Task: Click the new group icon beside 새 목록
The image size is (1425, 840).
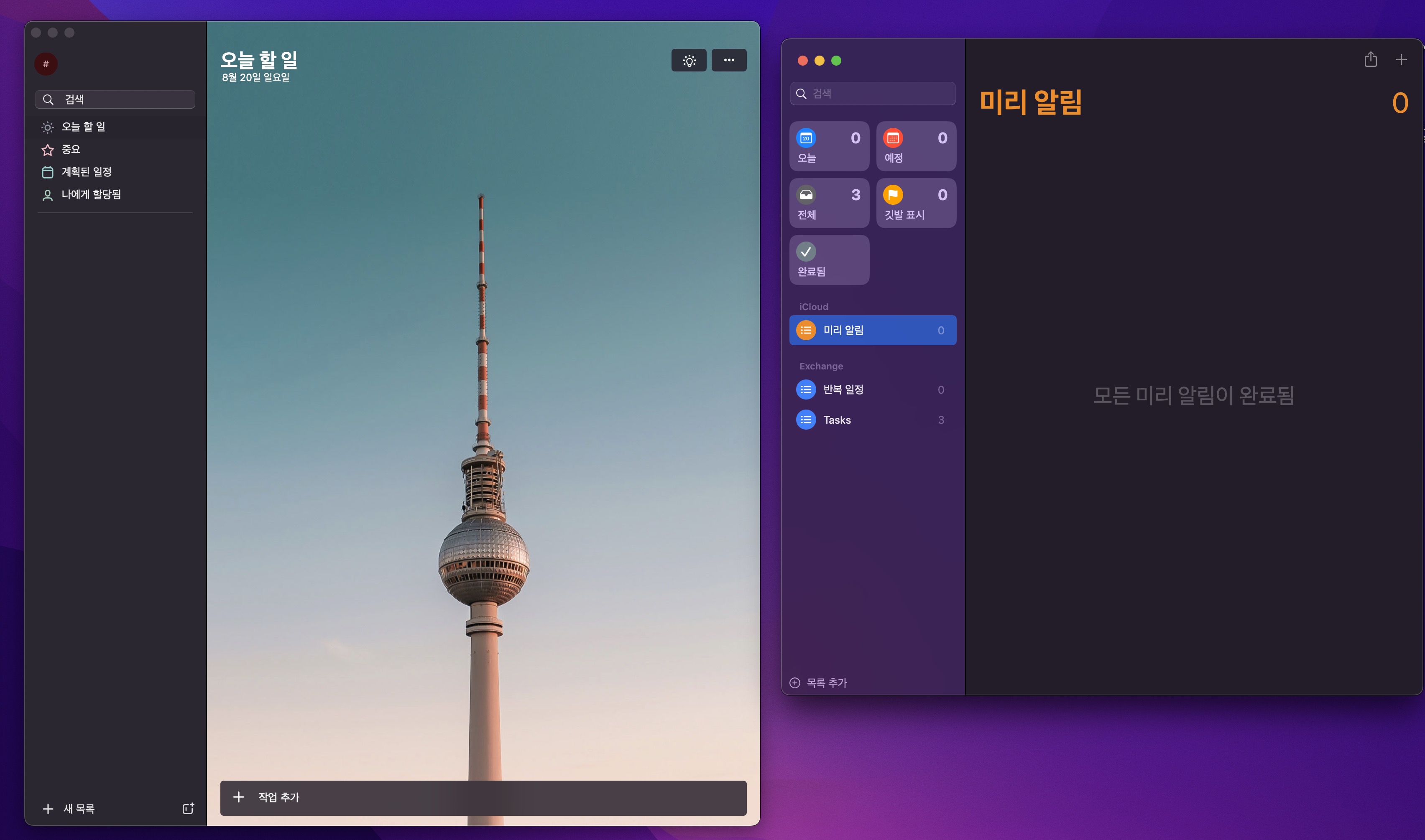Action: [x=188, y=808]
